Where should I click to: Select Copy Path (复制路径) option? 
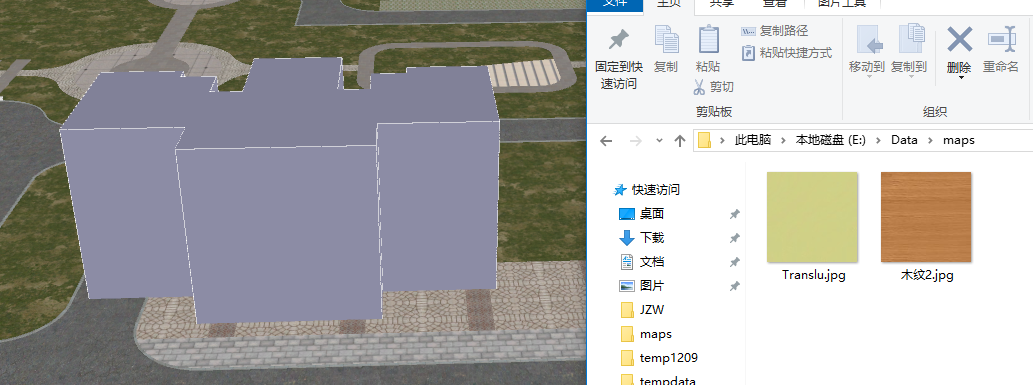[x=774, y=31]
